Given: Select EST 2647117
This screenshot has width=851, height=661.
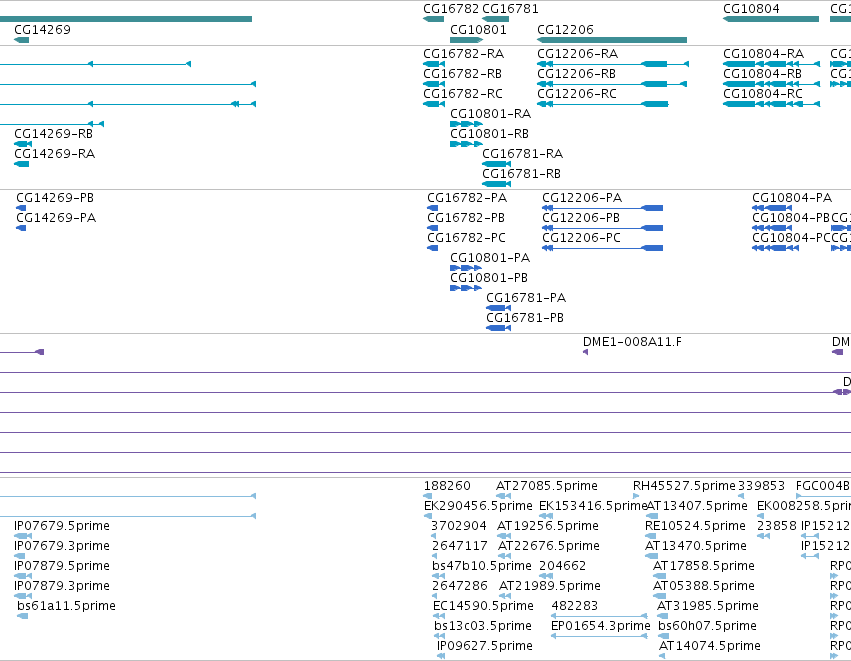Looking at the screenshot, I should point(460,546).
